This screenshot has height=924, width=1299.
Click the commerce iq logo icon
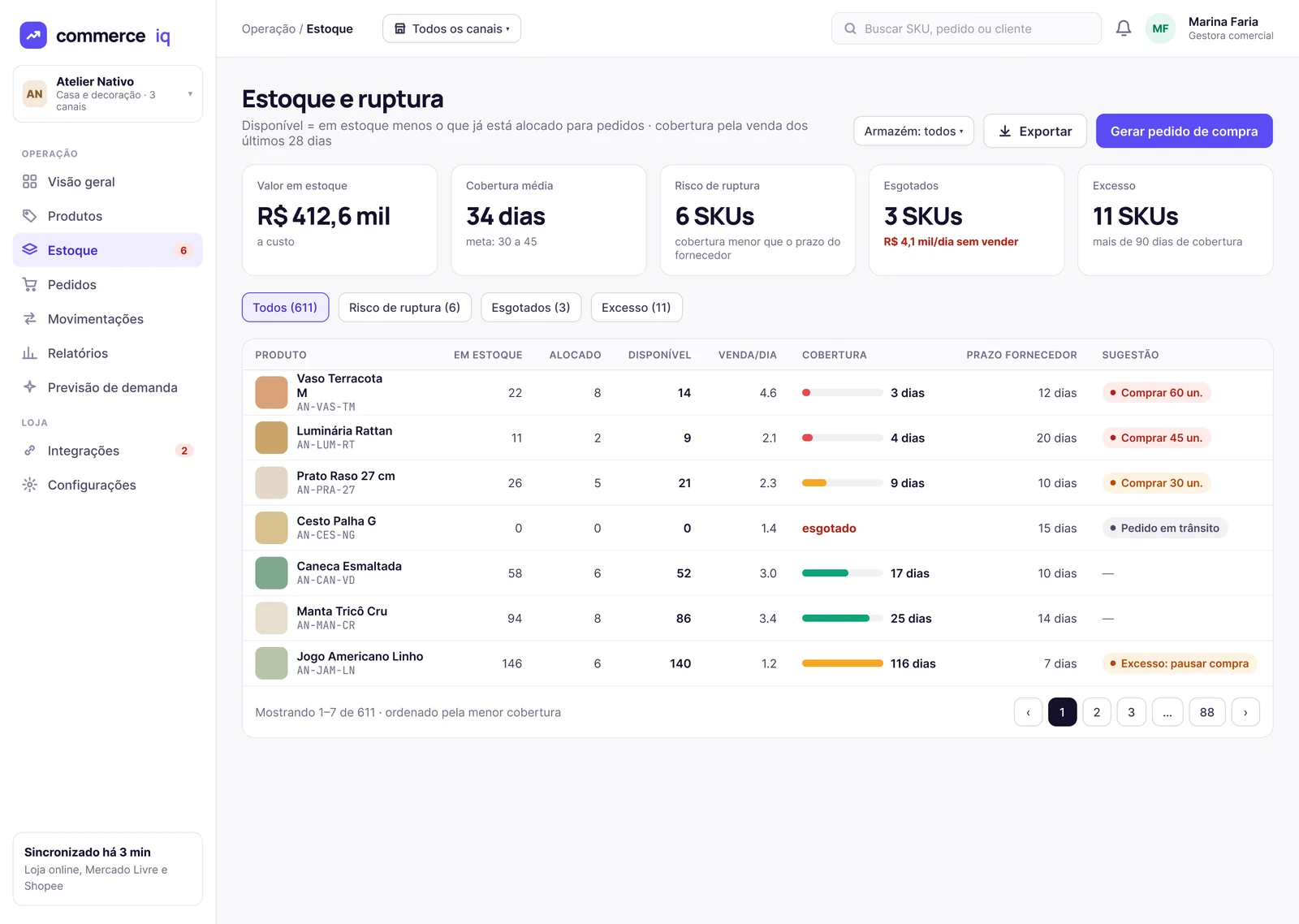33,36
